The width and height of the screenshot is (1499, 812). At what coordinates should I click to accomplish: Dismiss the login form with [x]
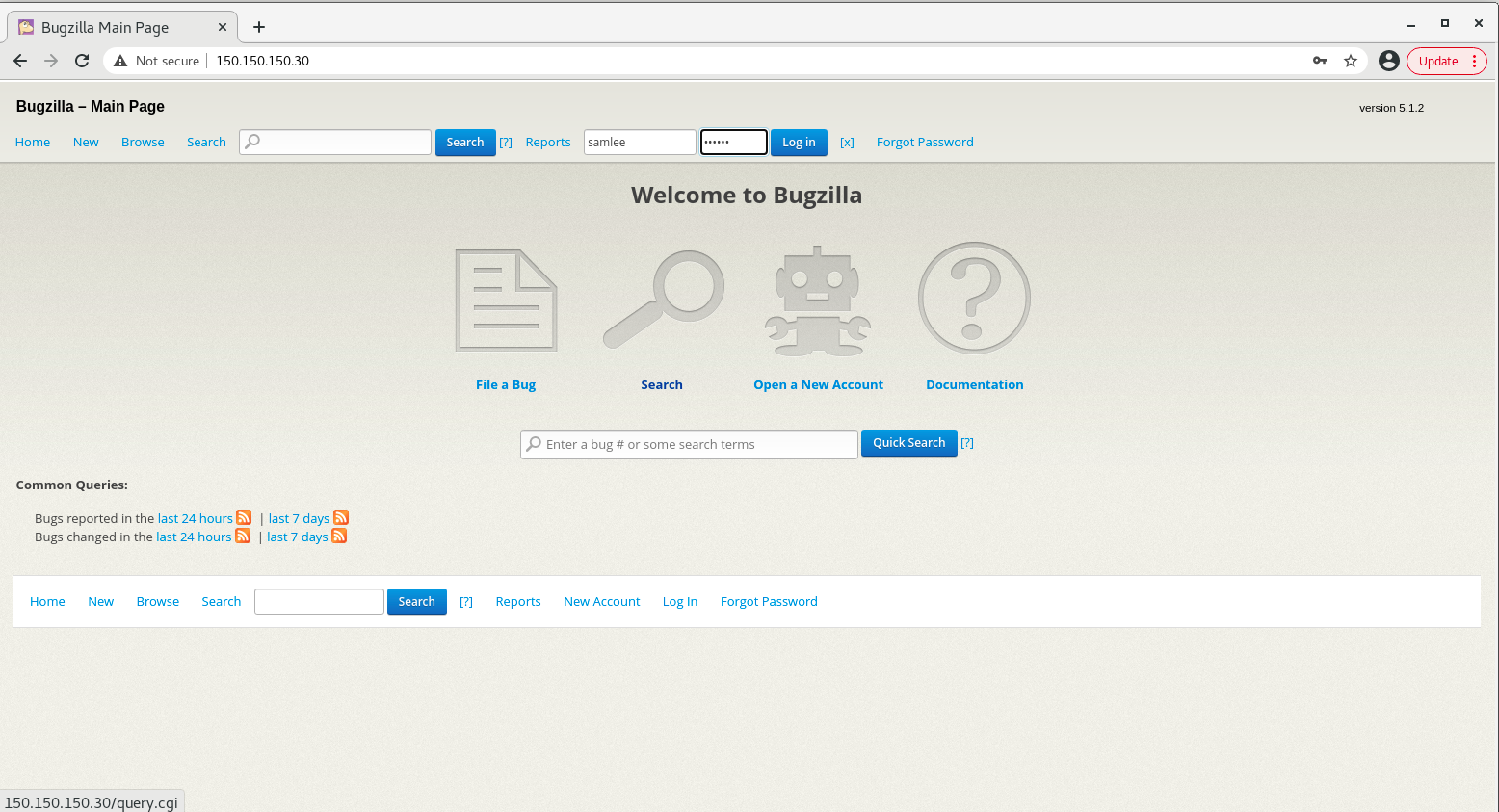[x=847, y=143]
